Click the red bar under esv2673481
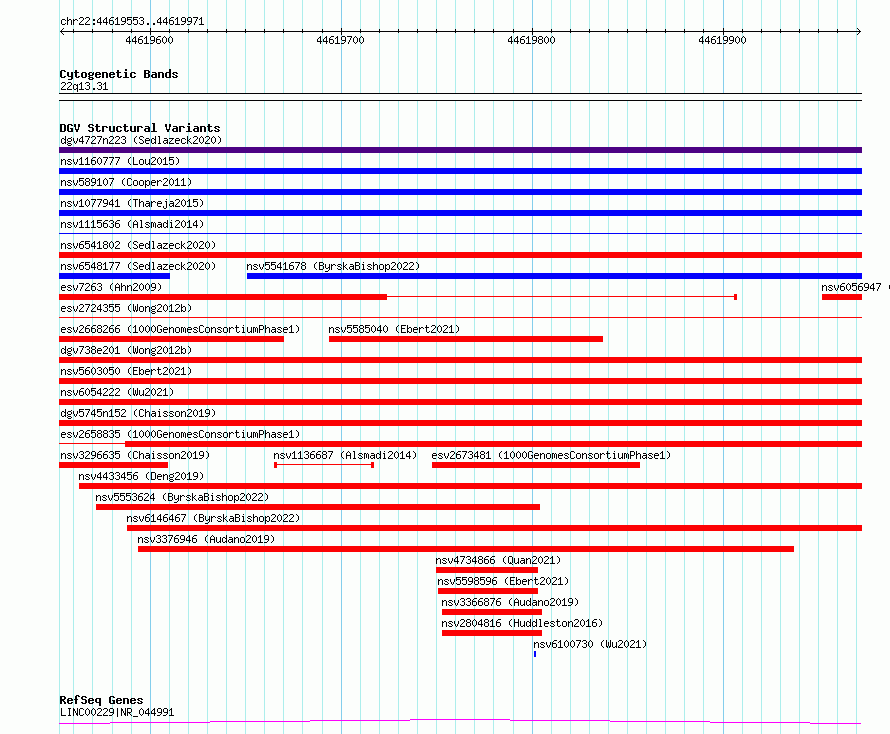 (536, 465)
